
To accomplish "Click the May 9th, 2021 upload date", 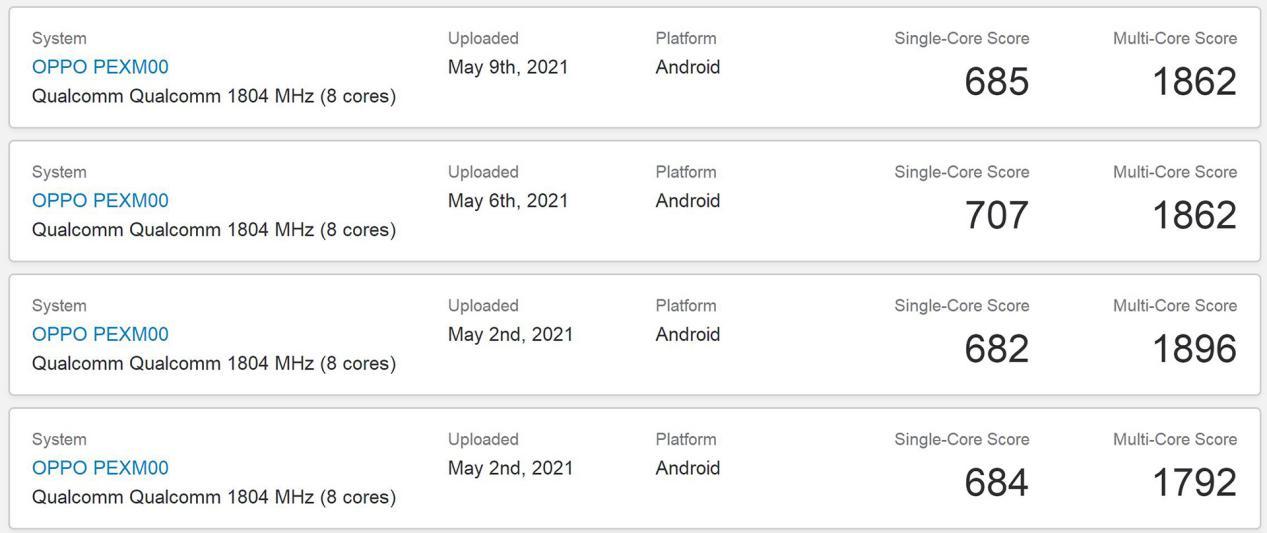I will tap(508, 67).
